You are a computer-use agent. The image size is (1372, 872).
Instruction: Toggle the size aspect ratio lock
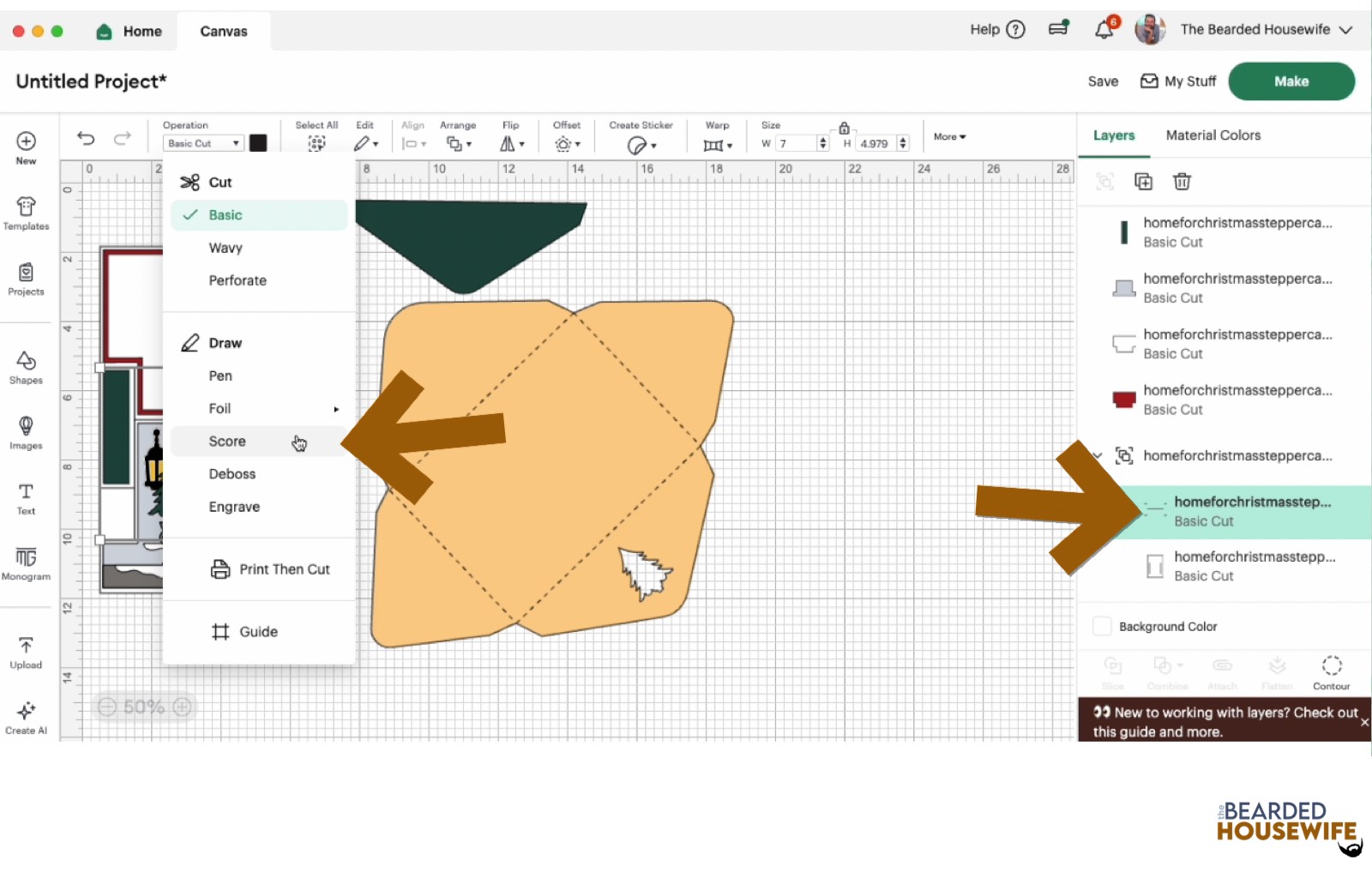[x=844, y=128]
